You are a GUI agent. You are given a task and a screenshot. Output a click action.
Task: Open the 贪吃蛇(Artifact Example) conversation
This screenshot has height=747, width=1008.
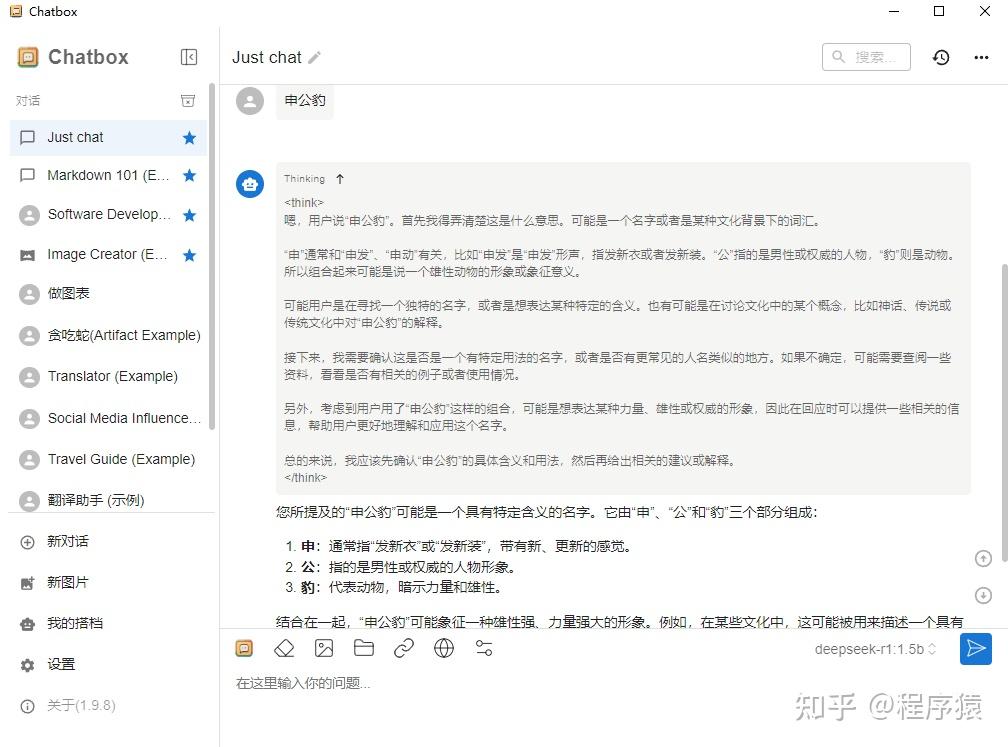pyautogui.click(x=108, y=336)
